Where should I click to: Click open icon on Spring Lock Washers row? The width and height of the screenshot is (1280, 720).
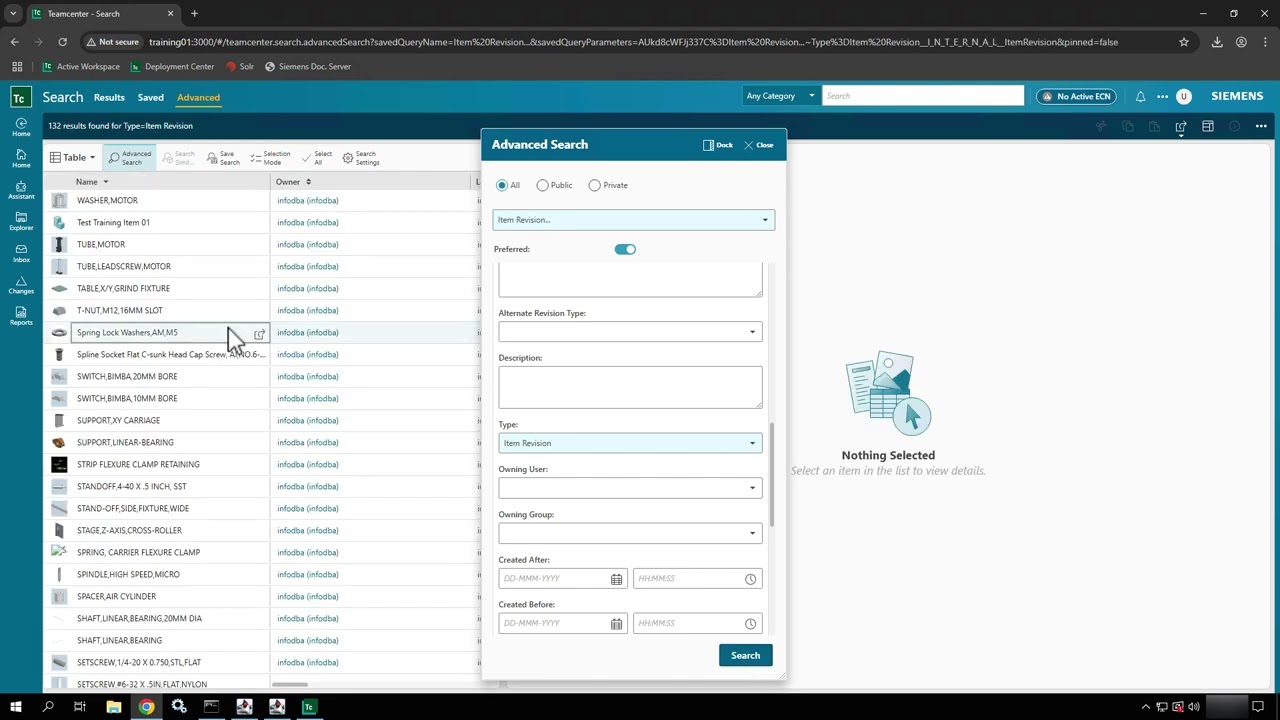(259, 333)
